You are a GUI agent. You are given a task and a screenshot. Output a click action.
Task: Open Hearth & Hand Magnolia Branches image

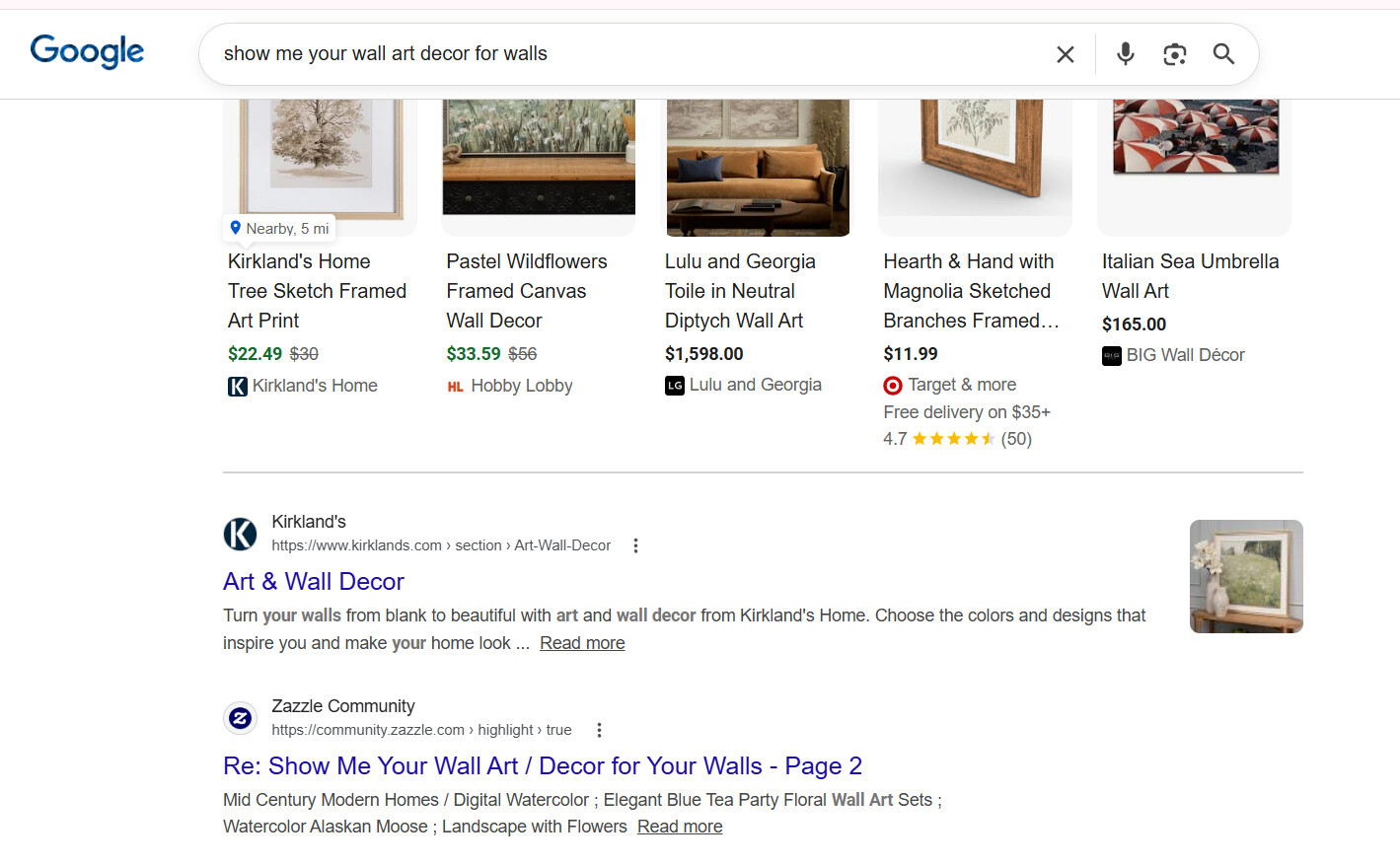pos(975,166)
